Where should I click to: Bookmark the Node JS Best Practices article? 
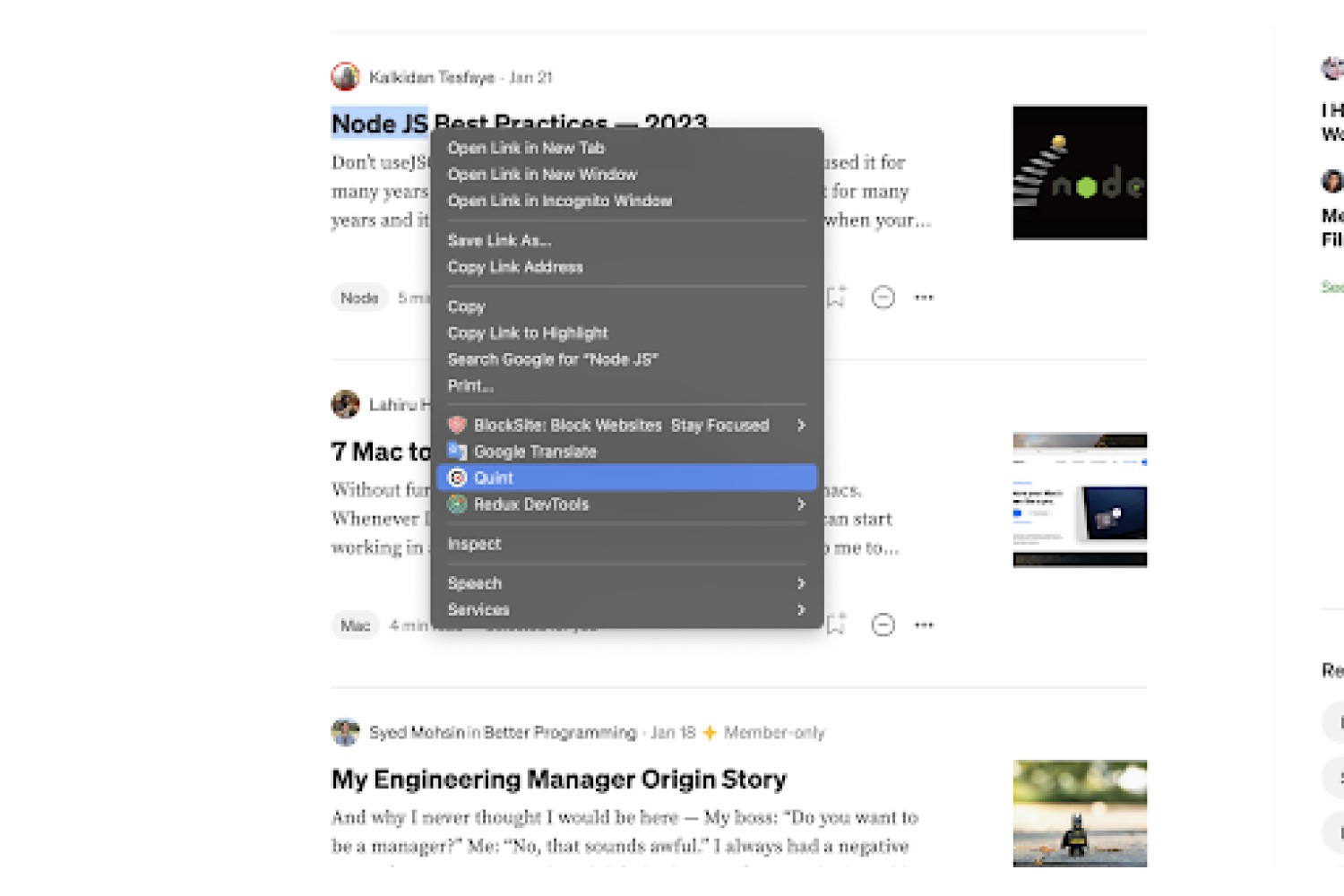837,297
